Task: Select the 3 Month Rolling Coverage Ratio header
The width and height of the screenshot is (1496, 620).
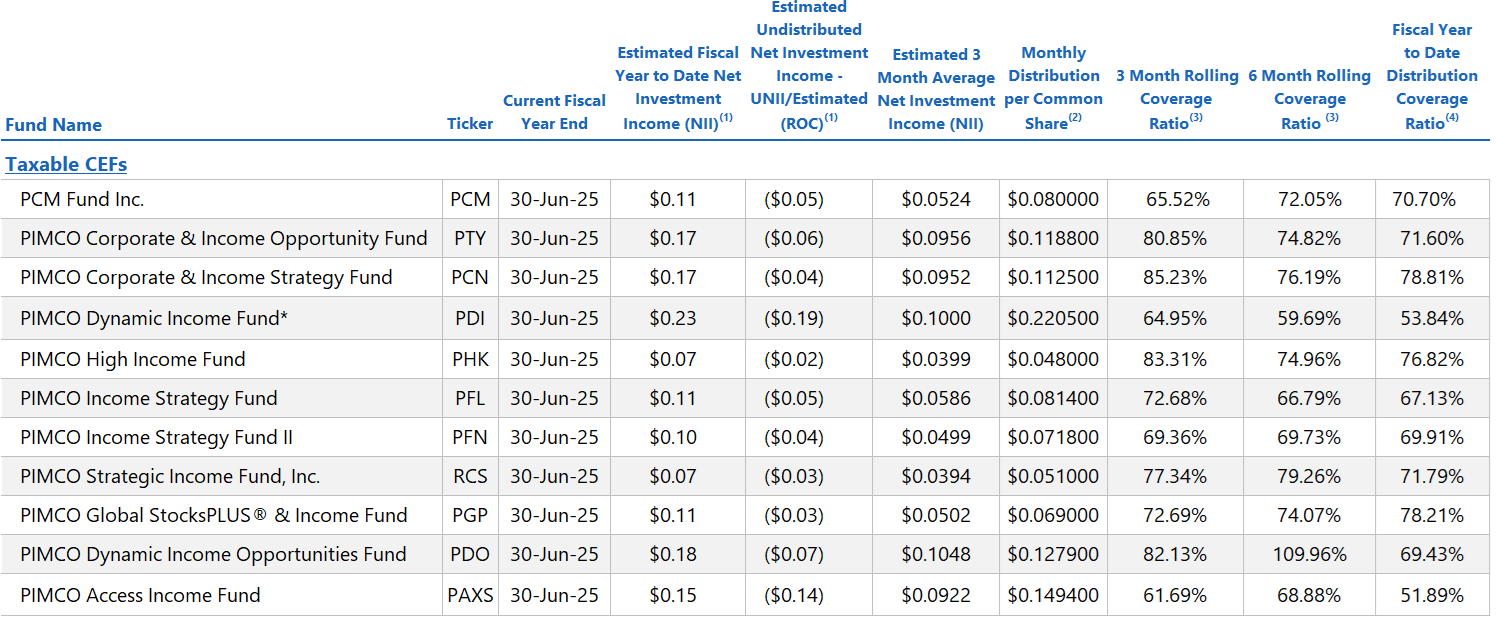Action: coord(1177,99)
